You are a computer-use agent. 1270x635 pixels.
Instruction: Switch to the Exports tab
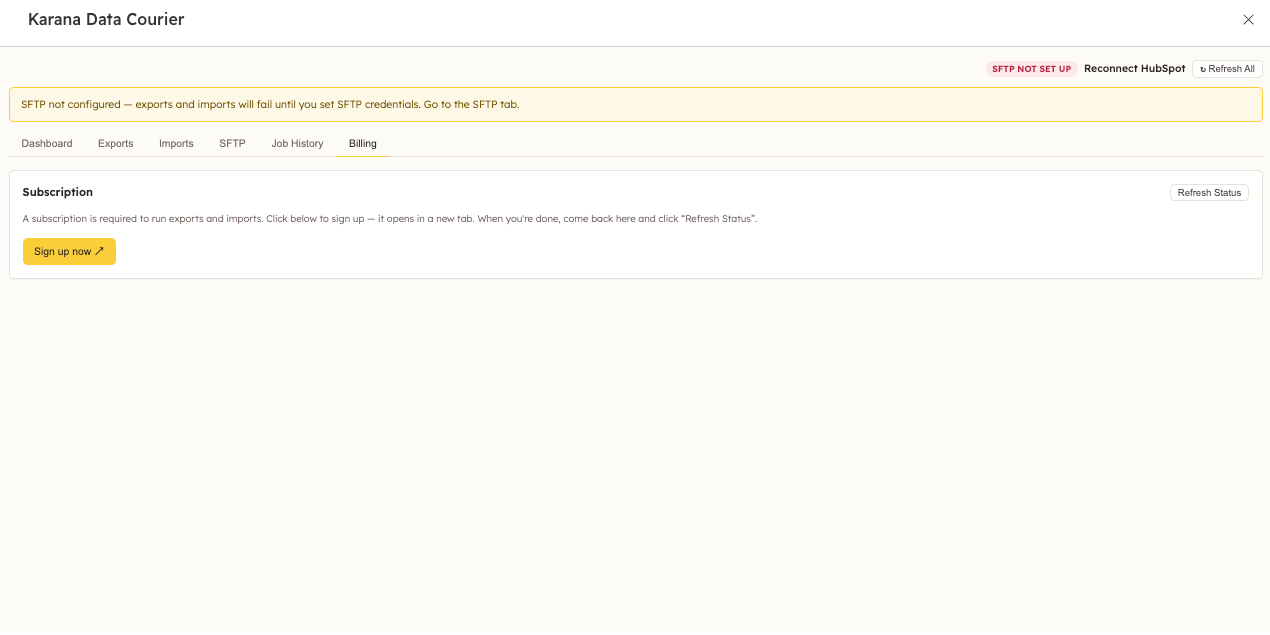tap(116, 144)
